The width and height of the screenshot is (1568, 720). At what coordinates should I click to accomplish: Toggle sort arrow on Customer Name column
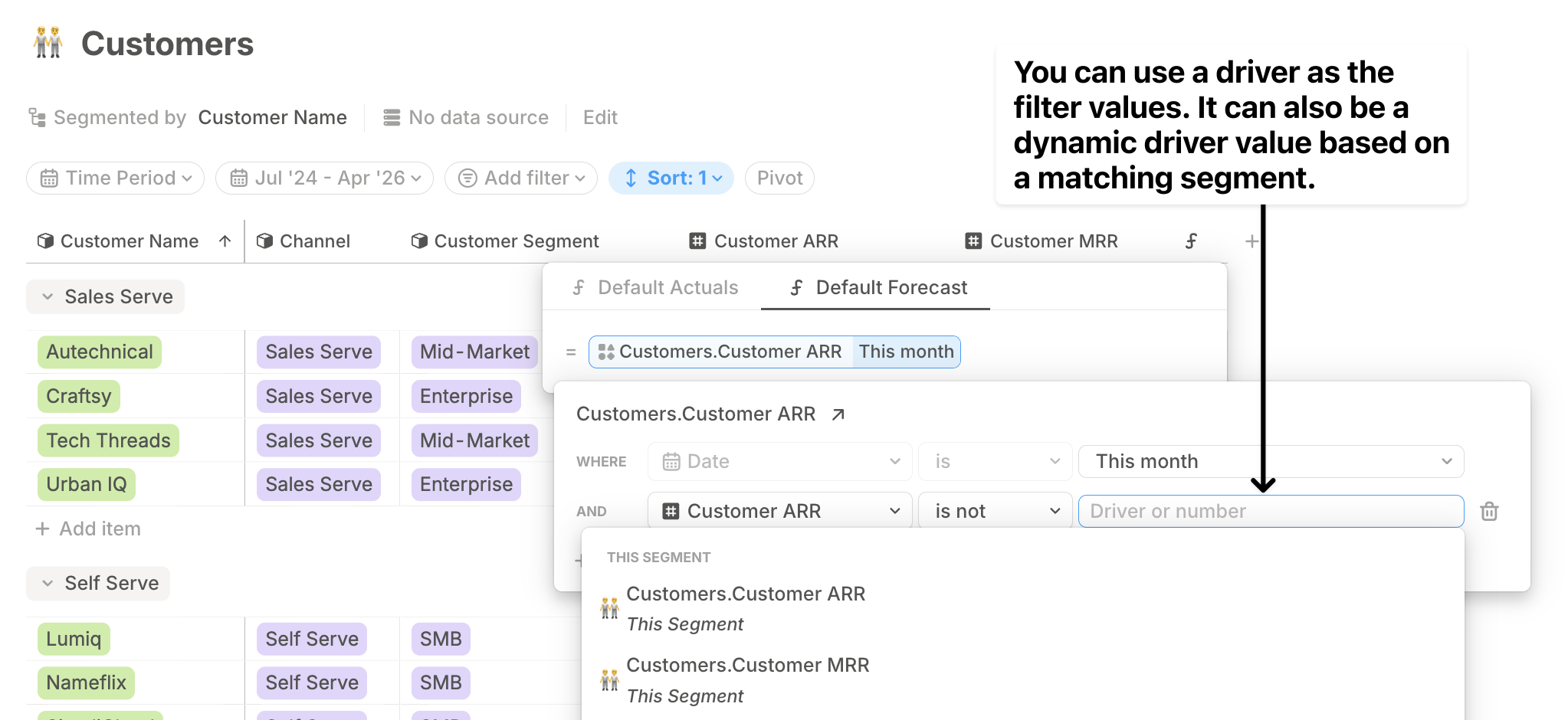coord(225,241)
